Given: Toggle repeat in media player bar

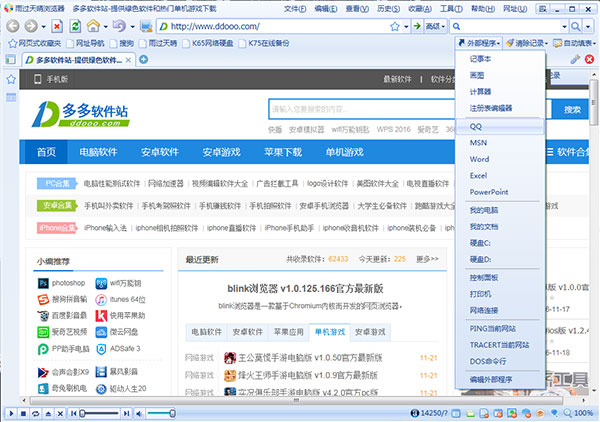Looking at the screenshot, I should (36, 413).
